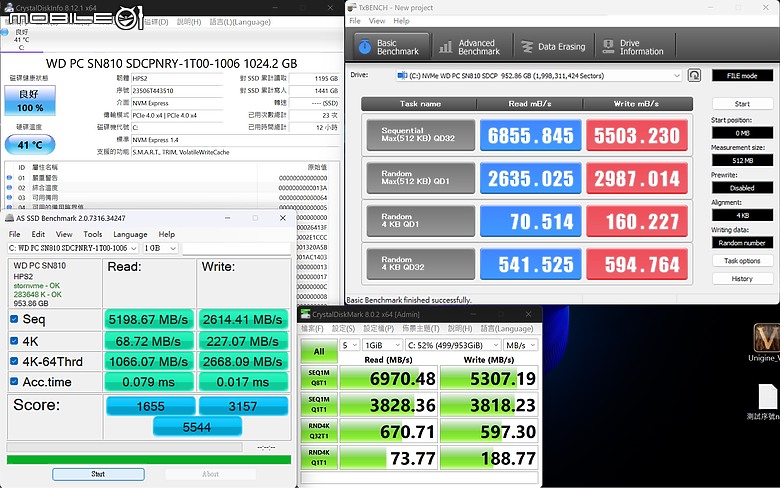Click the 41 °C temperature indicator
This screenshot has height=488, width=780.
[x=30, y=145]
